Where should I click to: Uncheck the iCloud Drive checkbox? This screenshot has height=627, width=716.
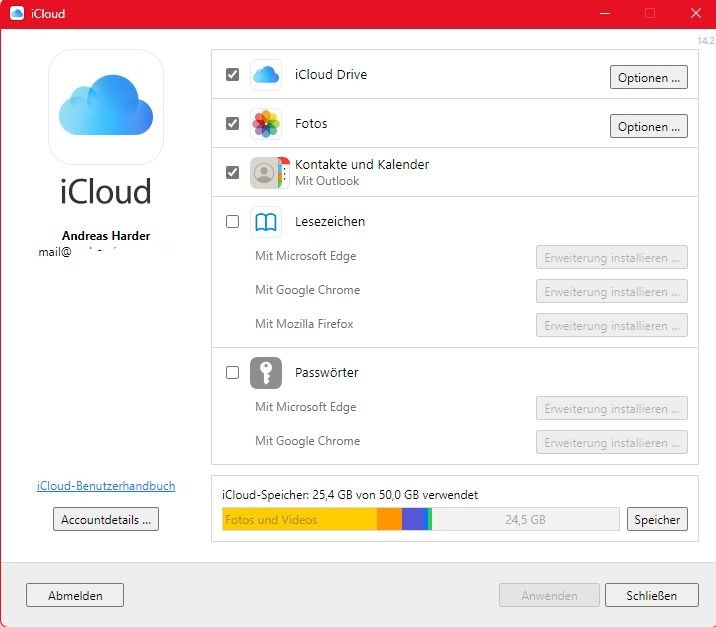tap(233, 75)
